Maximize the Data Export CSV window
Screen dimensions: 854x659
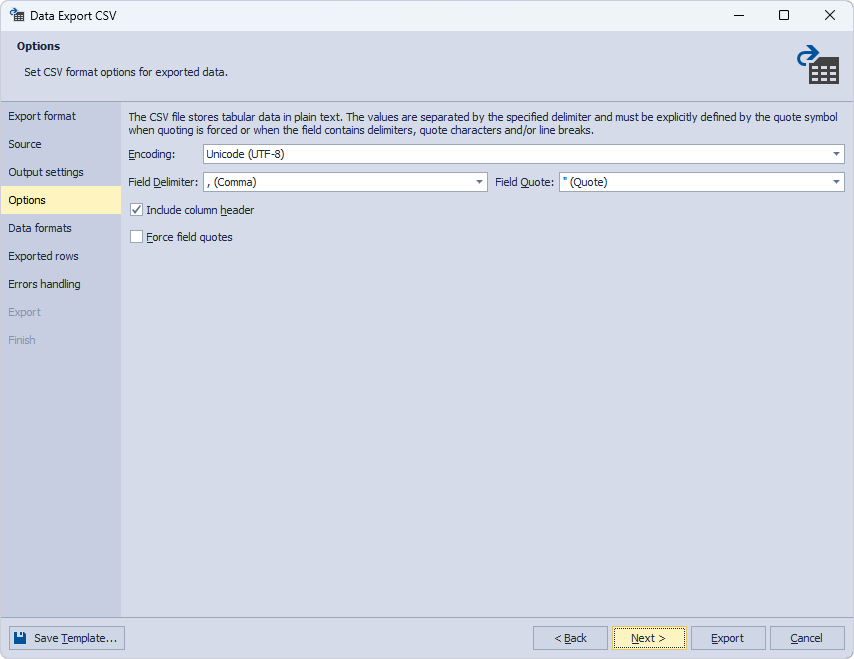[x=784, y=15]
